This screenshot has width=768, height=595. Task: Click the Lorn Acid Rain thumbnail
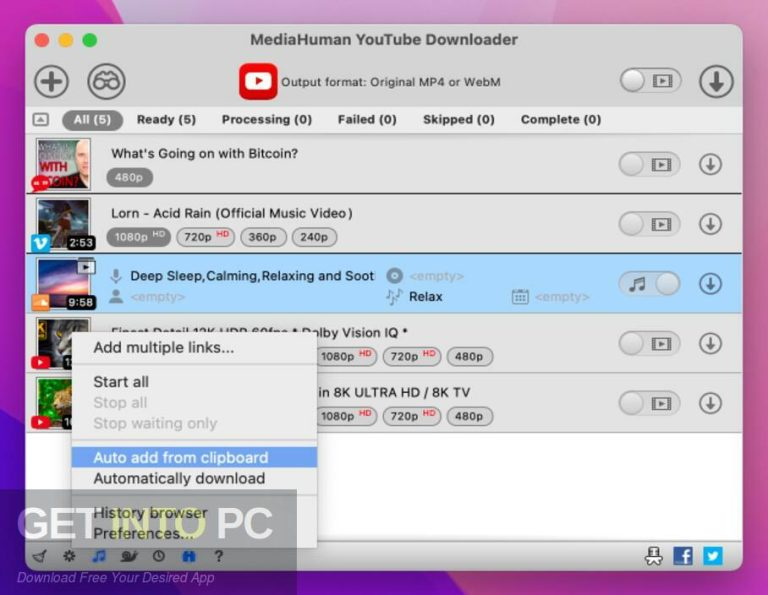click(x=63, y=224)
